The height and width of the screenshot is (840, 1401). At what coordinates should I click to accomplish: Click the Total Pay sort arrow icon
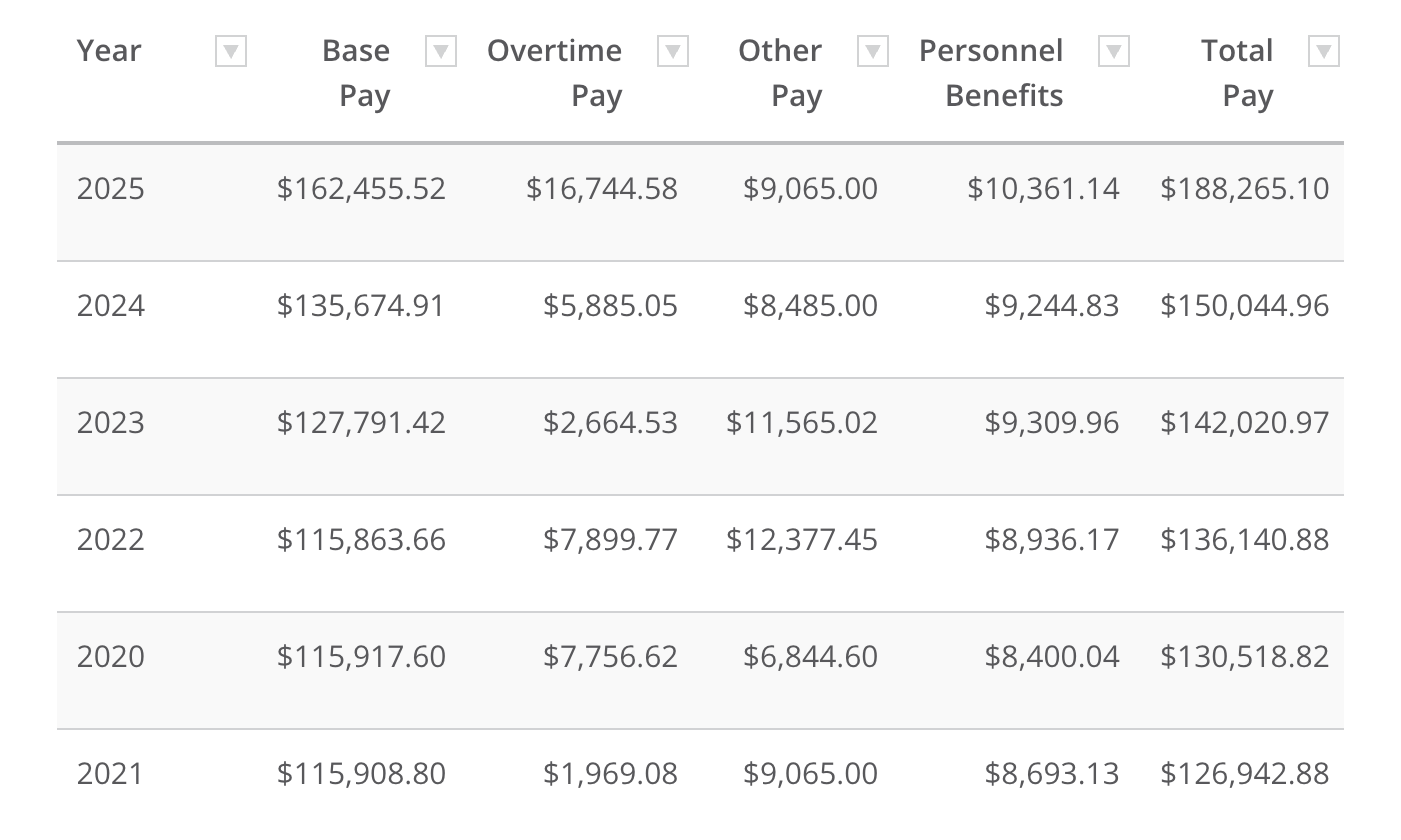tap(1324, 51)
